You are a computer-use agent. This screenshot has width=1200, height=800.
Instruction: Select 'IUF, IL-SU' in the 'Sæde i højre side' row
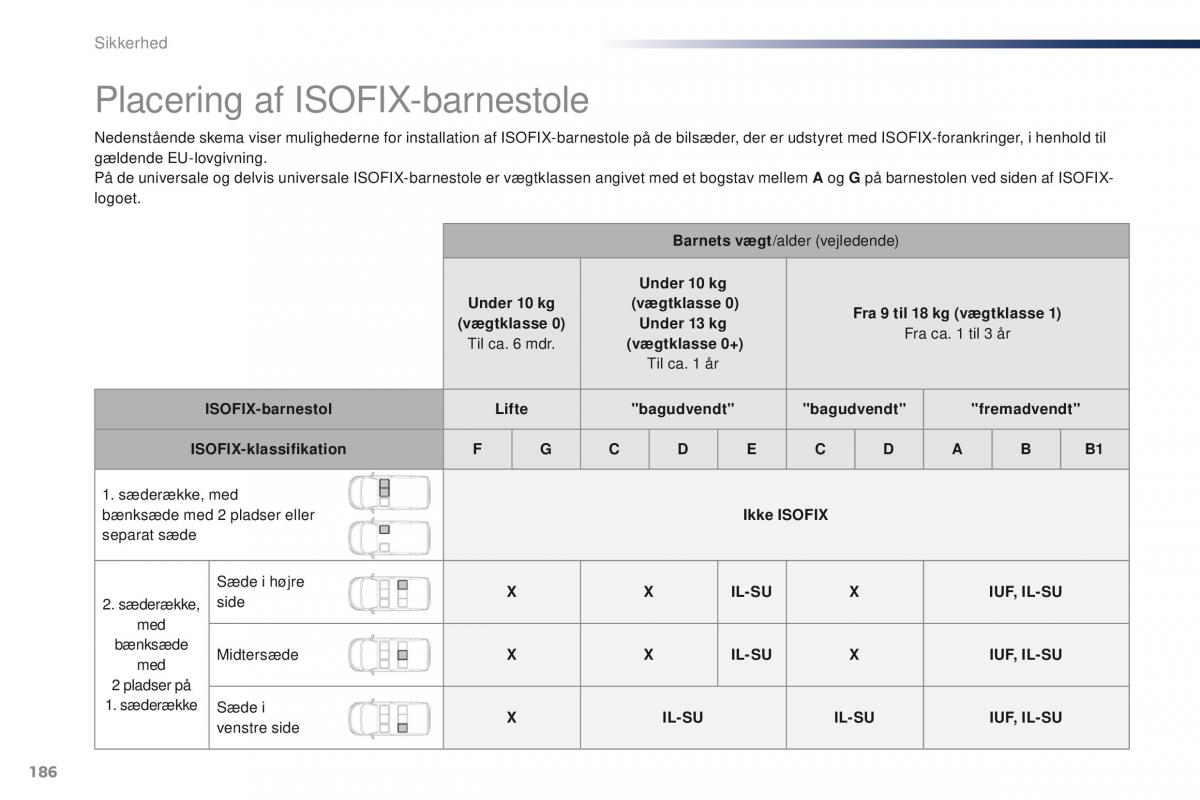[1026, 592]
